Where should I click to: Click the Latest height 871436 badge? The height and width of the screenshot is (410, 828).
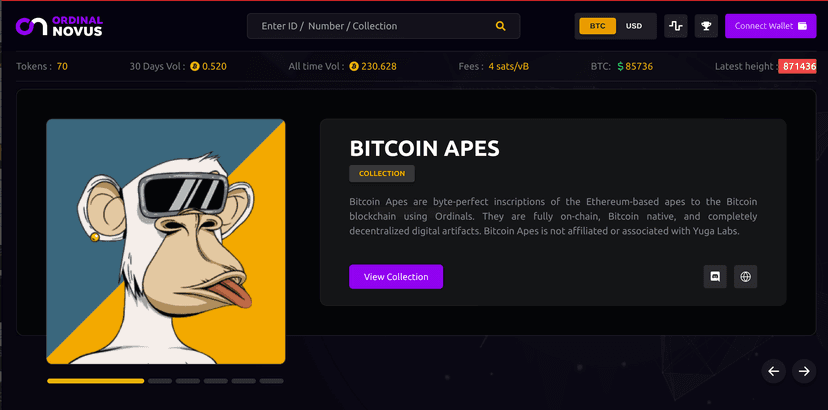coord(797,67)
